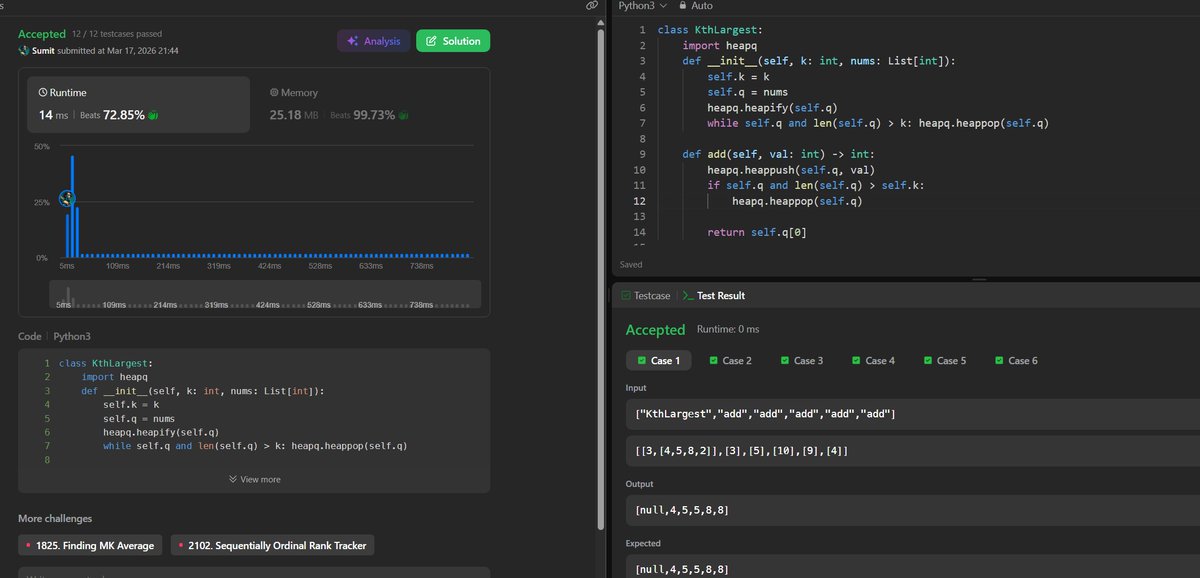The image size is (1200, 578).
Task: Click the user avatar marker on runtime chart
Action: (x=67, y=198)
